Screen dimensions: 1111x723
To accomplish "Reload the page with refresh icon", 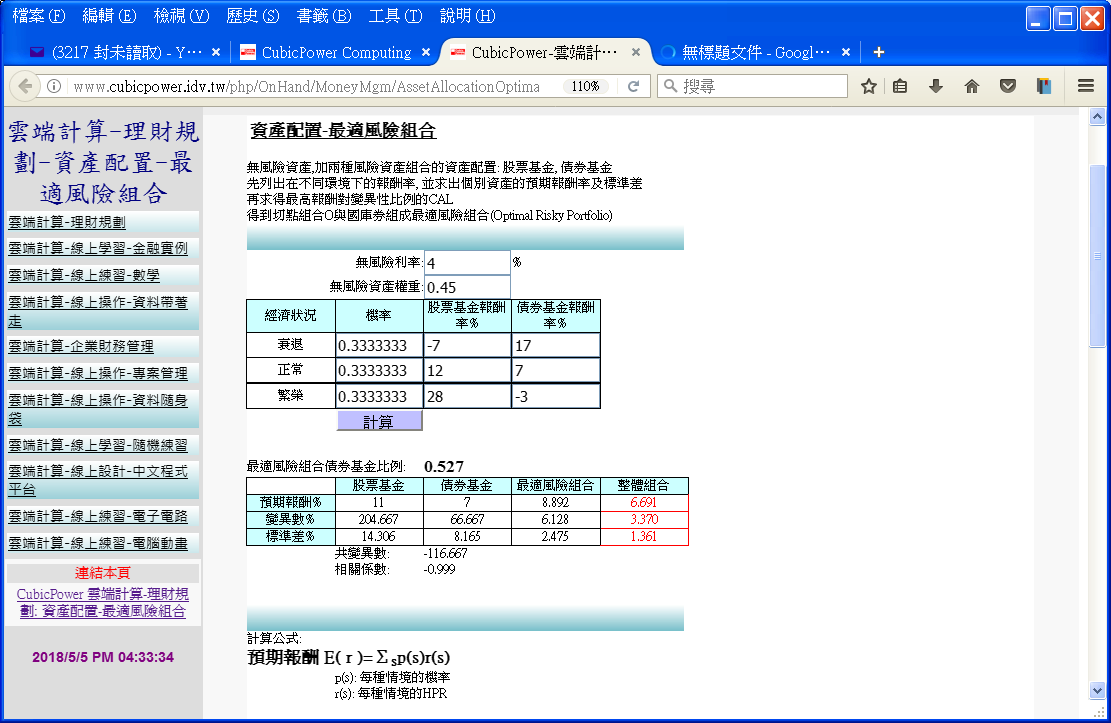I will click(x=633, y=86).
